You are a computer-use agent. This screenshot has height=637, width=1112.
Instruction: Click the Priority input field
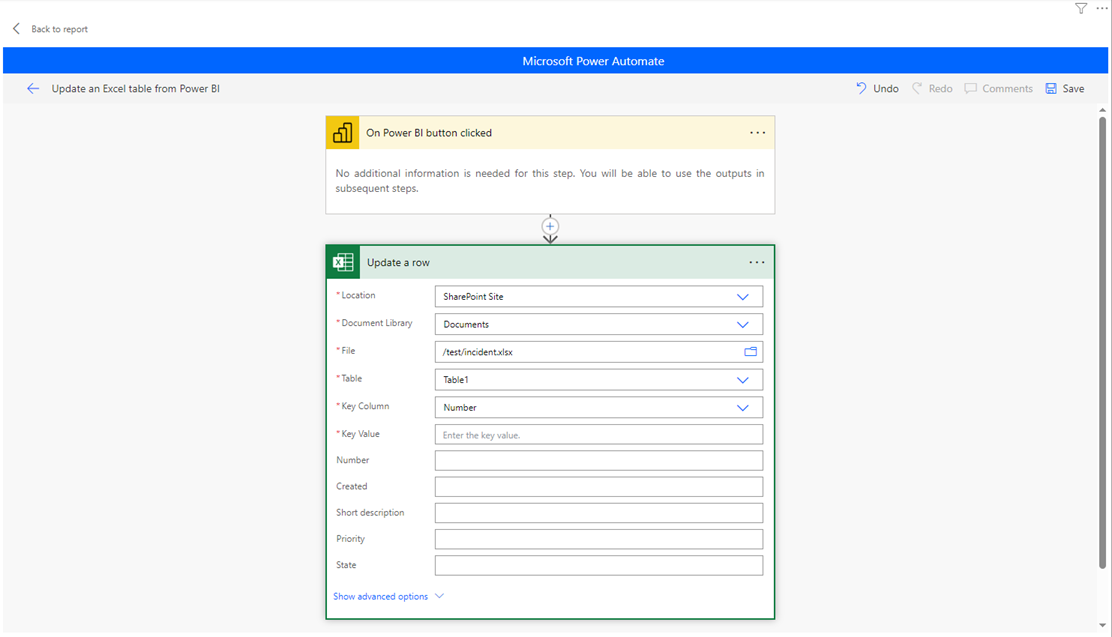[599, 539]
